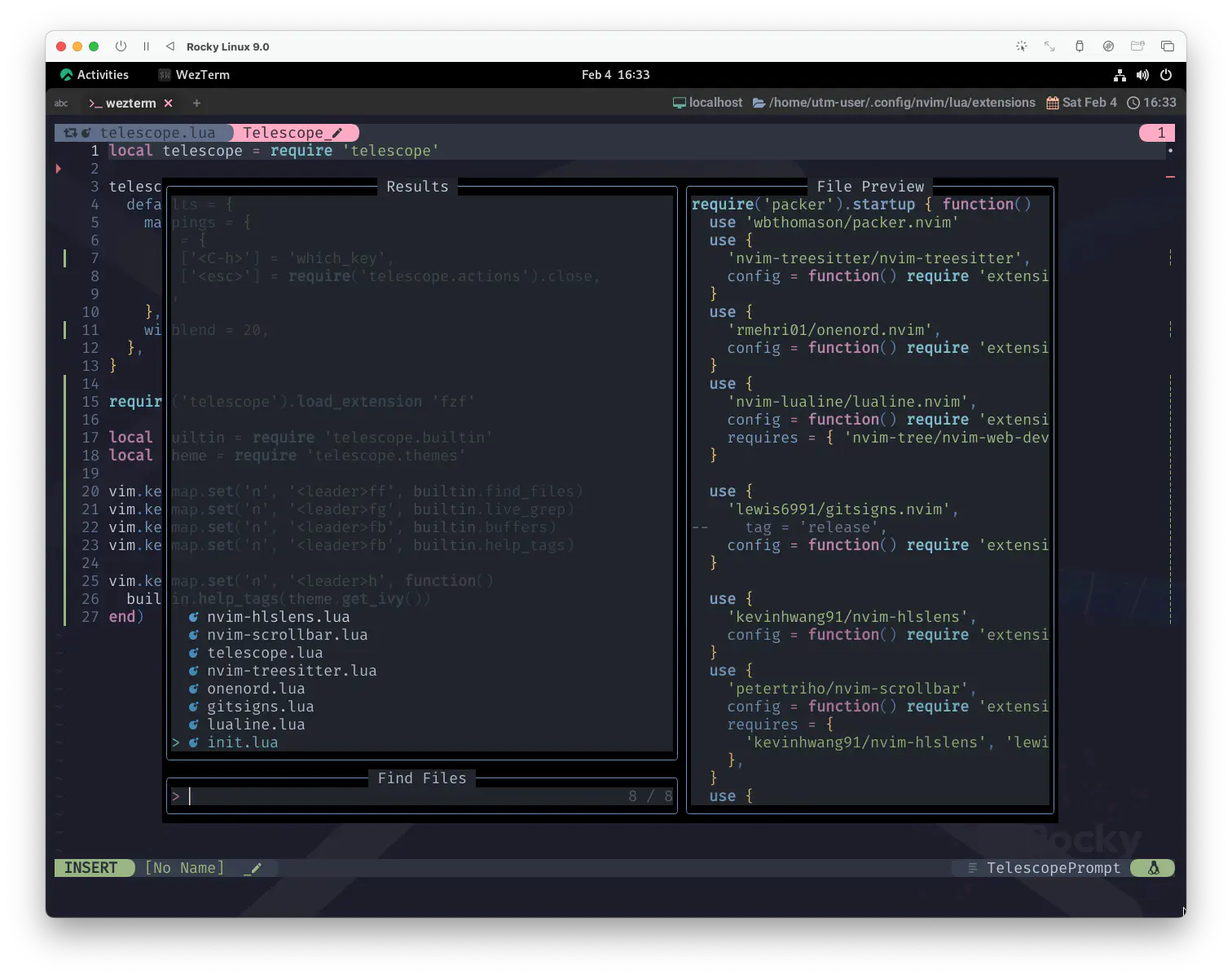Viewport: 1232px width, 978px height.
Task: Open GNOME Activities overview
Action: click(x=95, y=75)
